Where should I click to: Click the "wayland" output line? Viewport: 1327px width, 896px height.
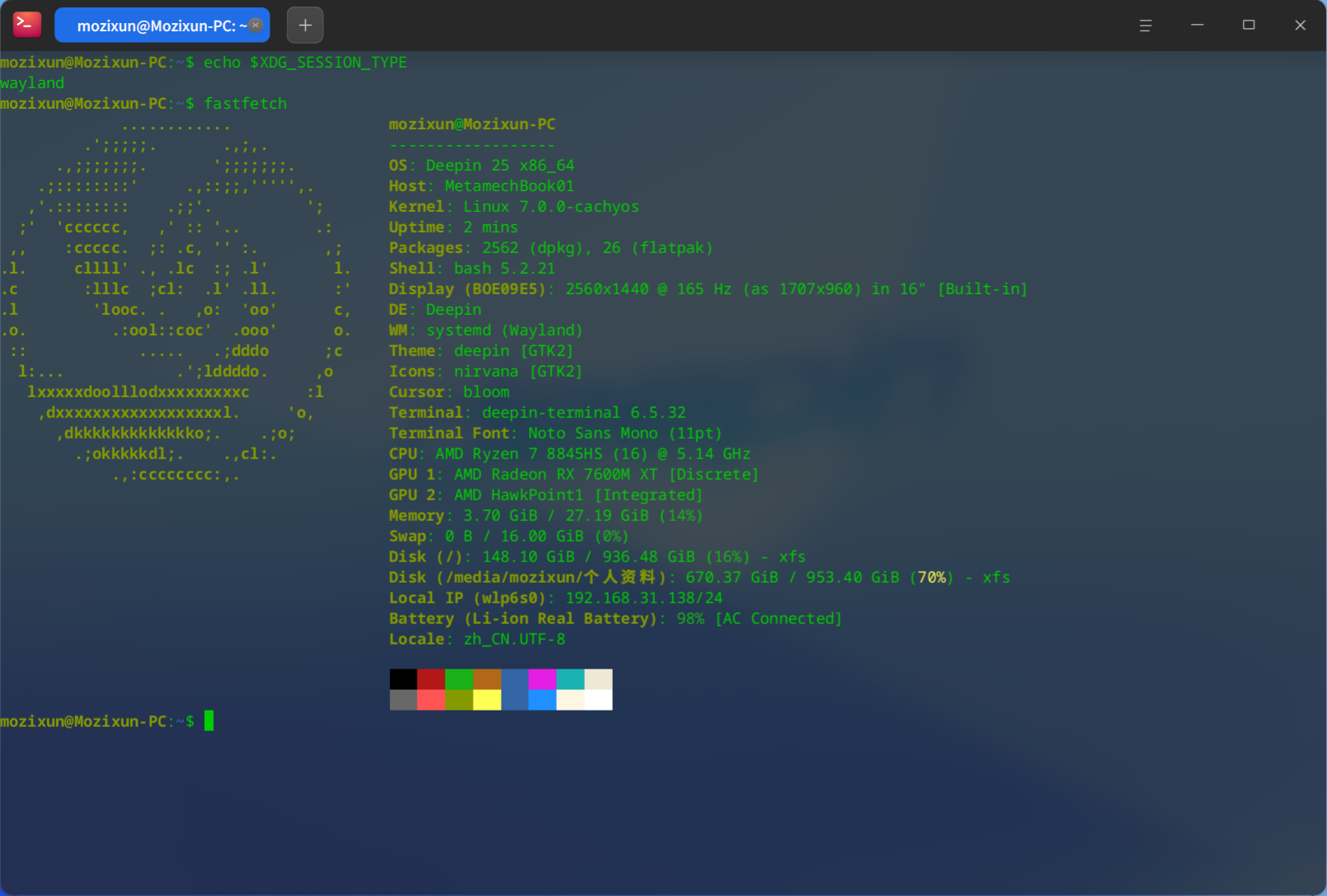click(32, 83)
